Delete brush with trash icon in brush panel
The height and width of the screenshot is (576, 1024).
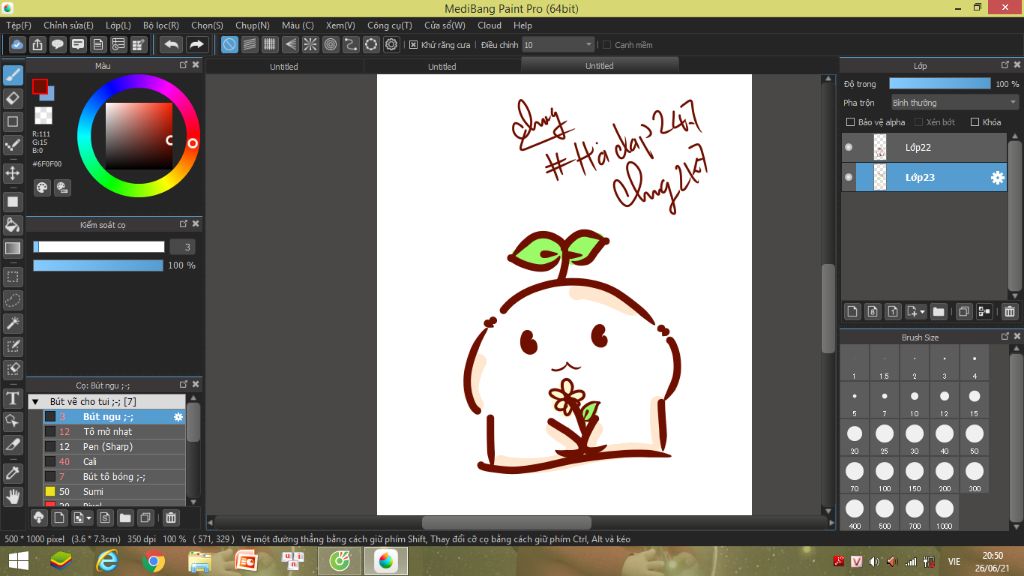point(171,518)
